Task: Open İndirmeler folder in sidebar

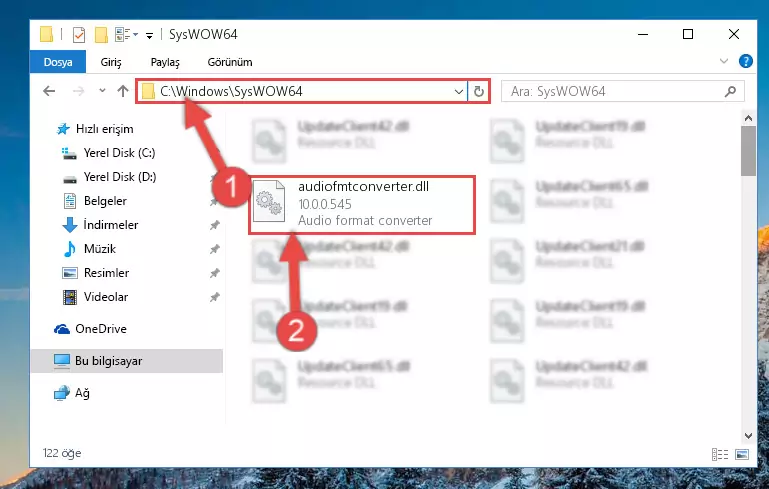Action: coord(110,225)
